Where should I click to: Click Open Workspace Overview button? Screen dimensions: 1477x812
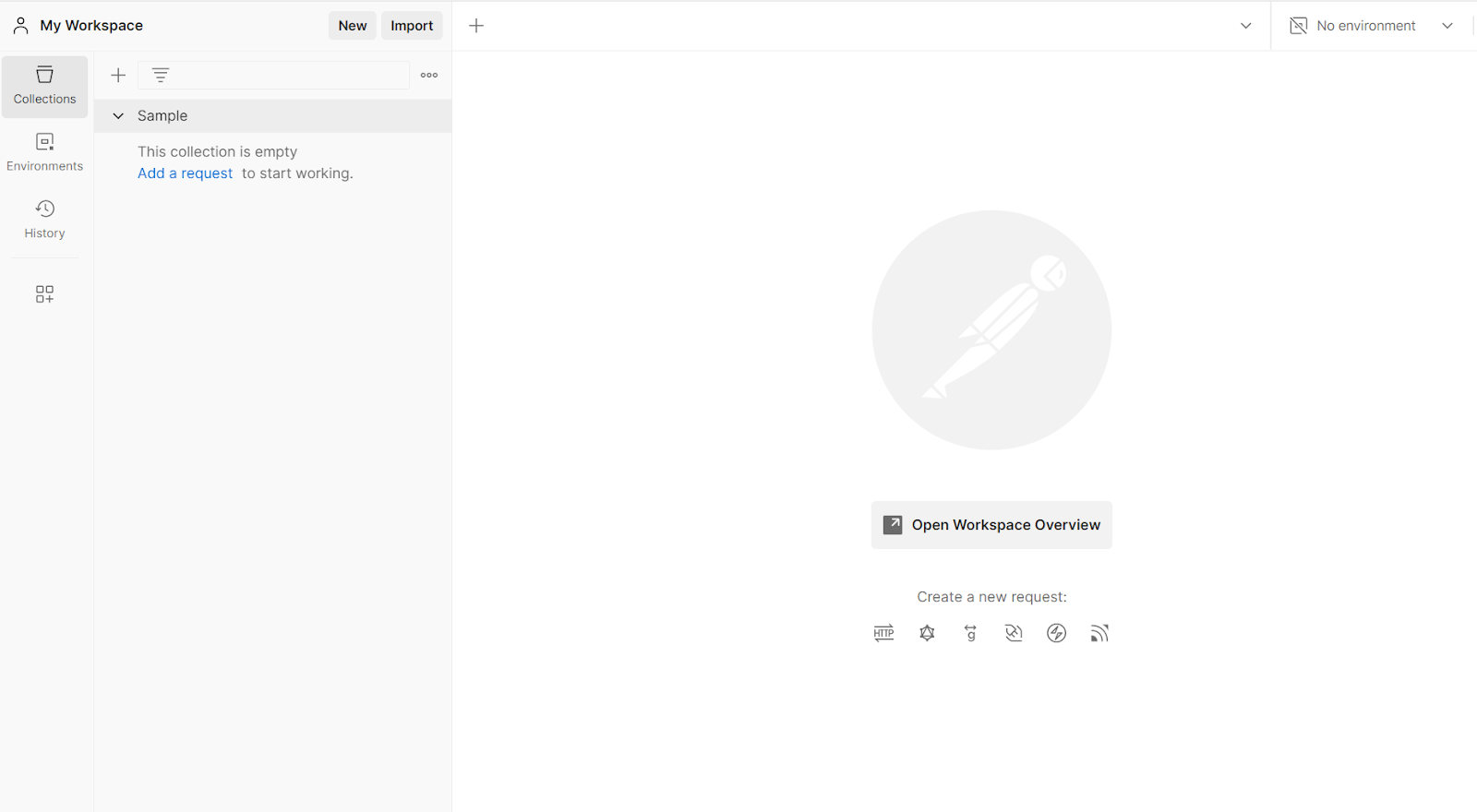[x=991, y=525]
